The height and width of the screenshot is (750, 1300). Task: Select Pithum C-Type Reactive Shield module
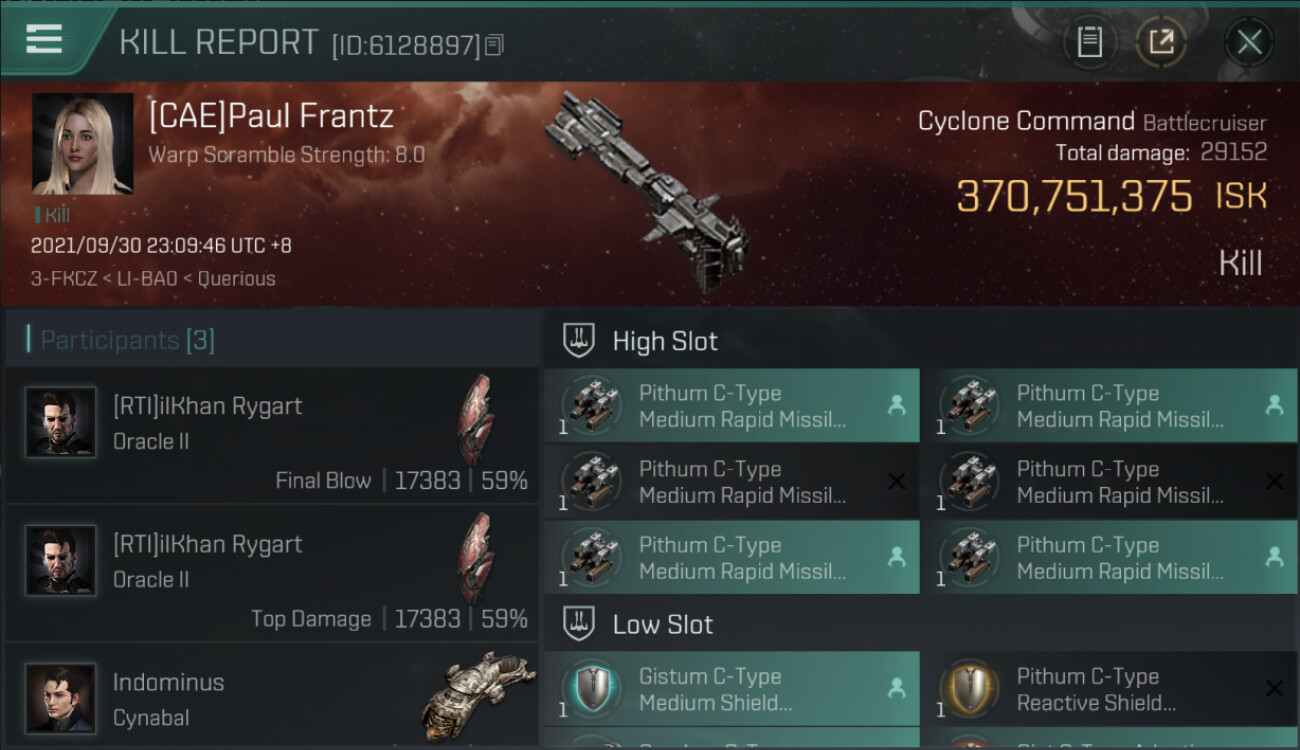[x=1108, y=689]
